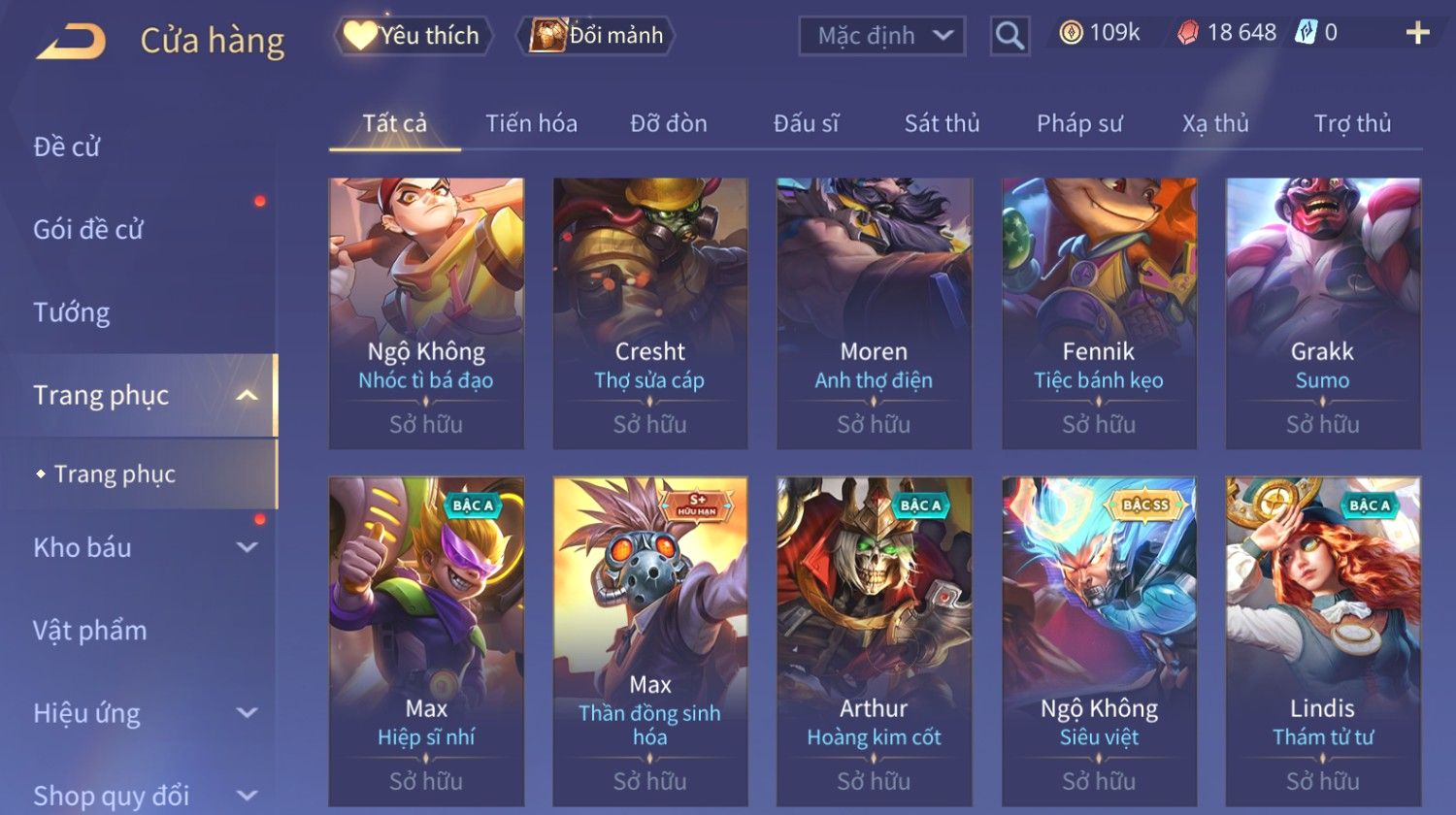Open the search magnifier icon
Screen dimensions: 1456x815
click(1009, 37)
